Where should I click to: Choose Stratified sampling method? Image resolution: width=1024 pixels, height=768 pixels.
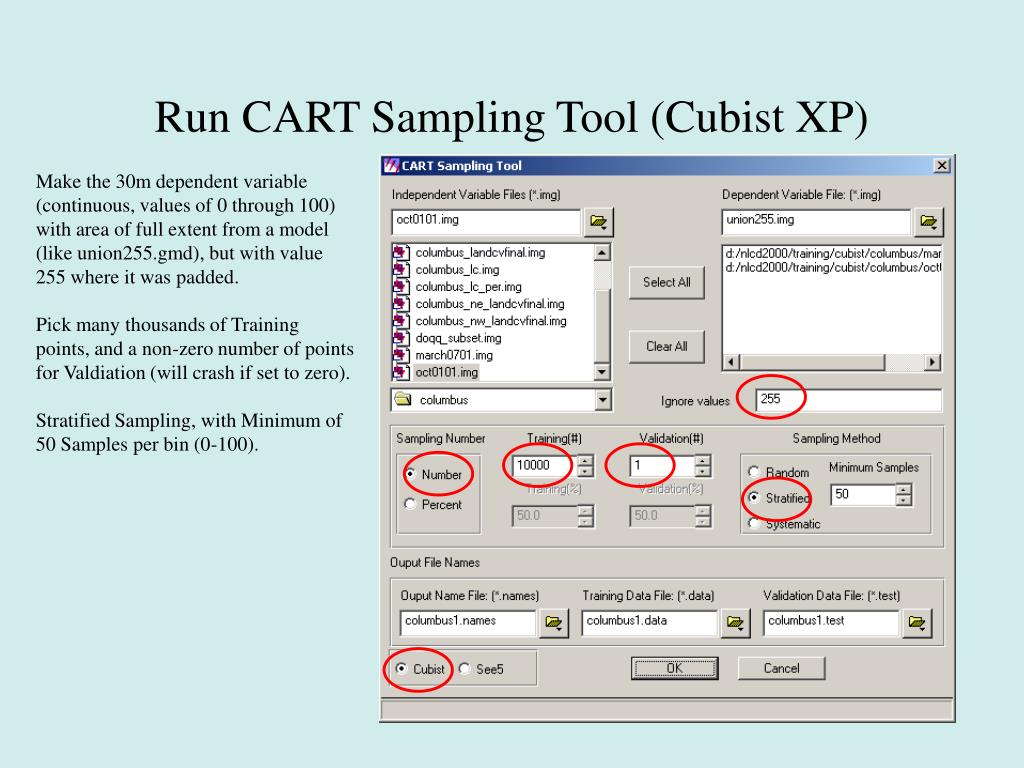coord(754,498)
